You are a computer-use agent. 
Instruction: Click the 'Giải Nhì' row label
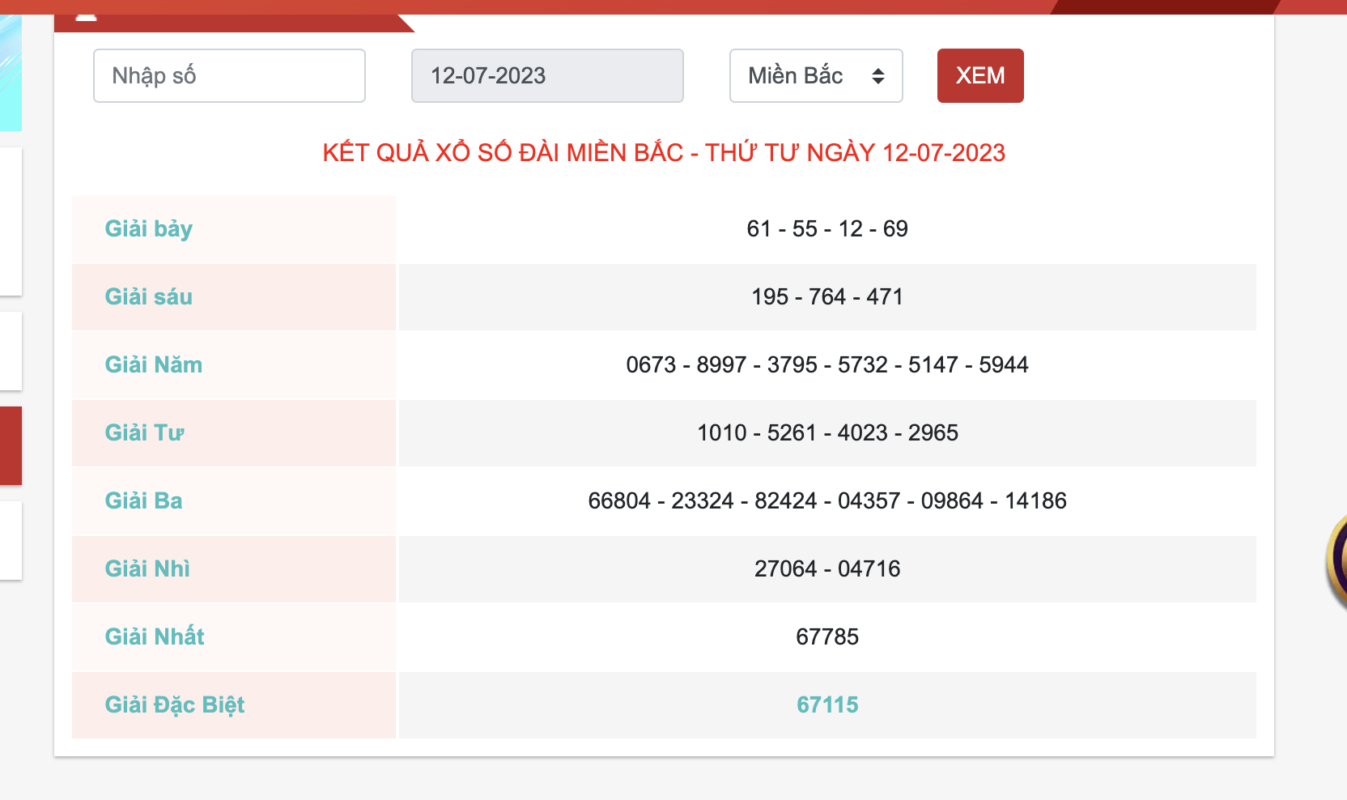[148, 569]
